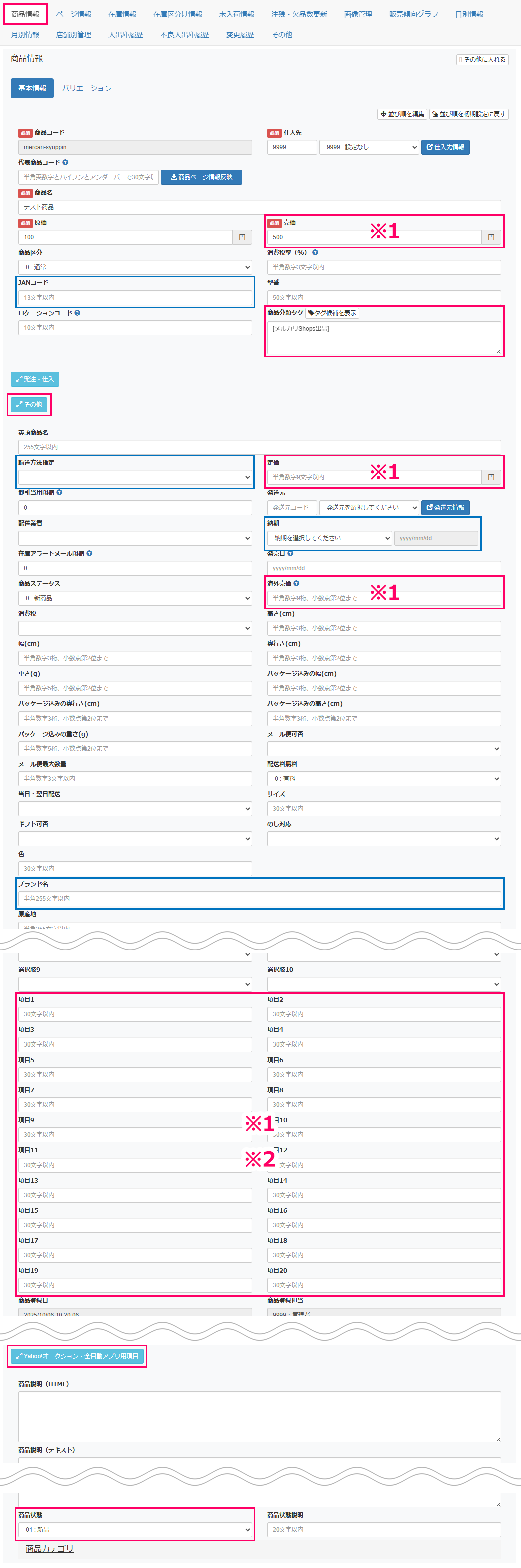This screenshot has width=521, height=1568.
Task: Open the 商品ステータス dropdown
Action: click(135, 599)
